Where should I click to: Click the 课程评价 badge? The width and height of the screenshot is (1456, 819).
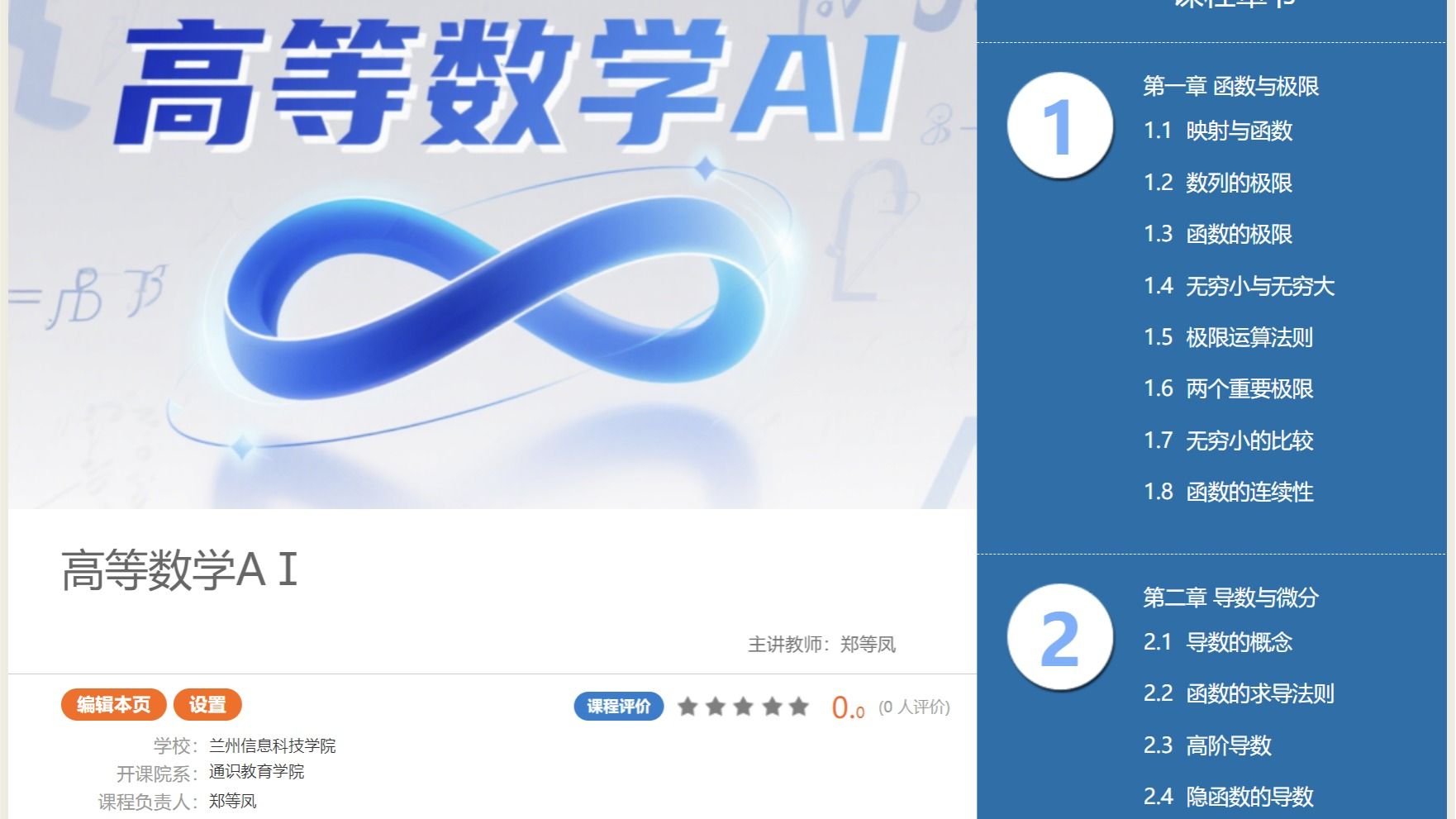[x=619, y=707]
